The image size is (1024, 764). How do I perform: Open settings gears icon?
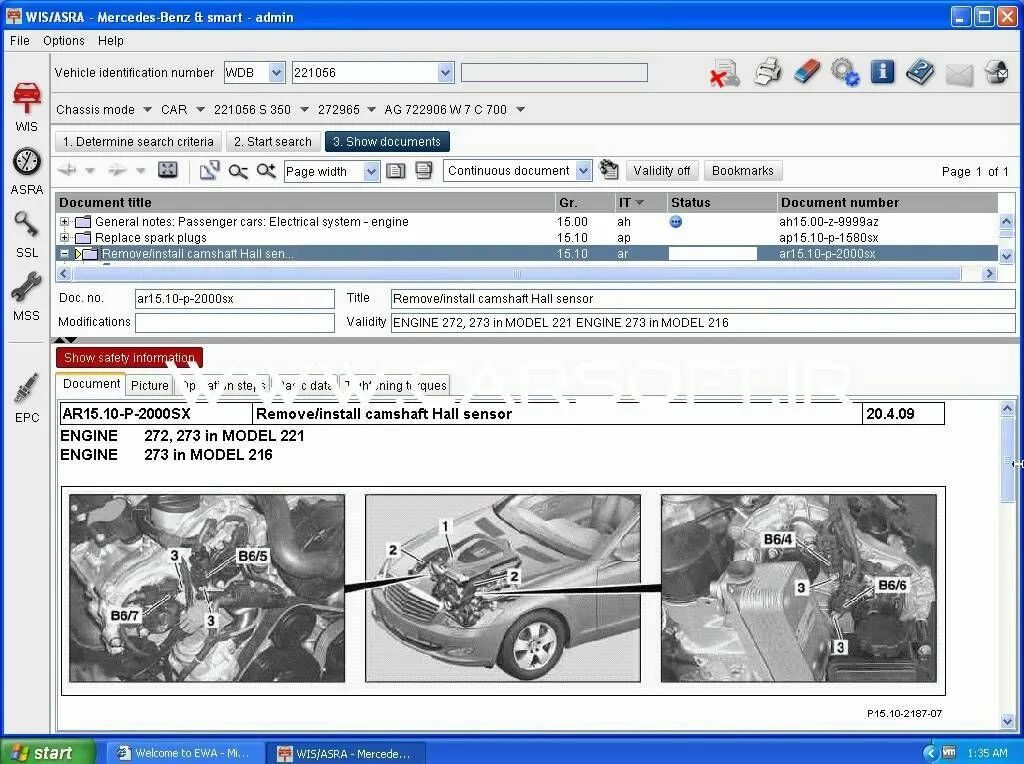click(x=845, y=72)
